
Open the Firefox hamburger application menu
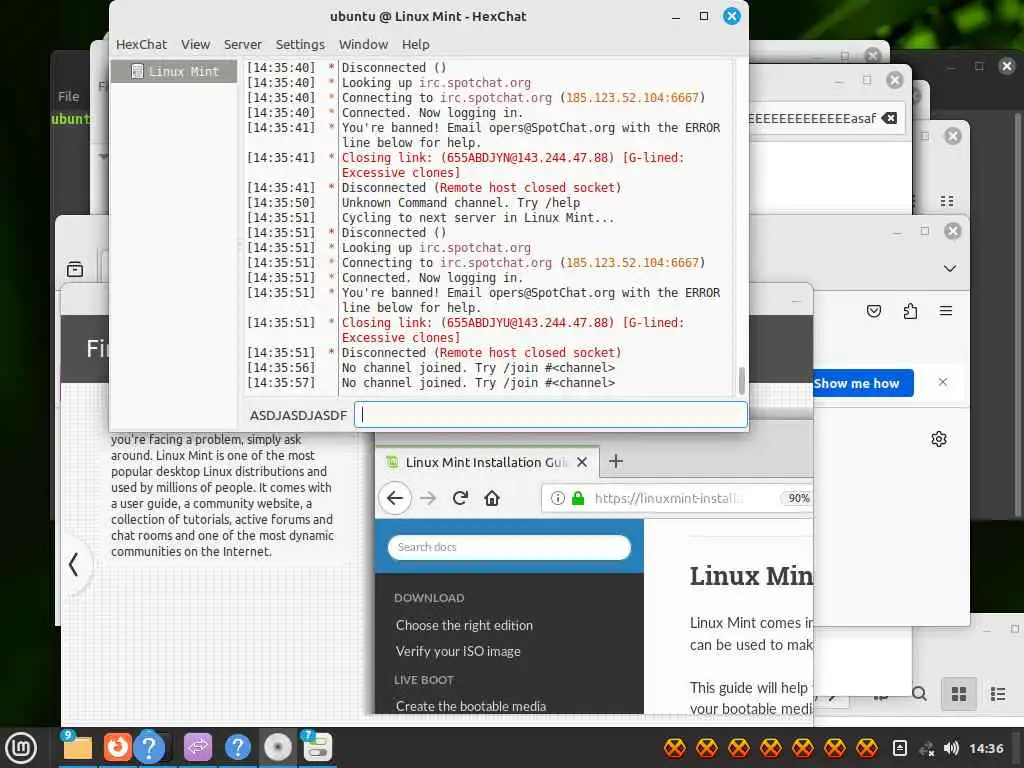pos(946,312)
